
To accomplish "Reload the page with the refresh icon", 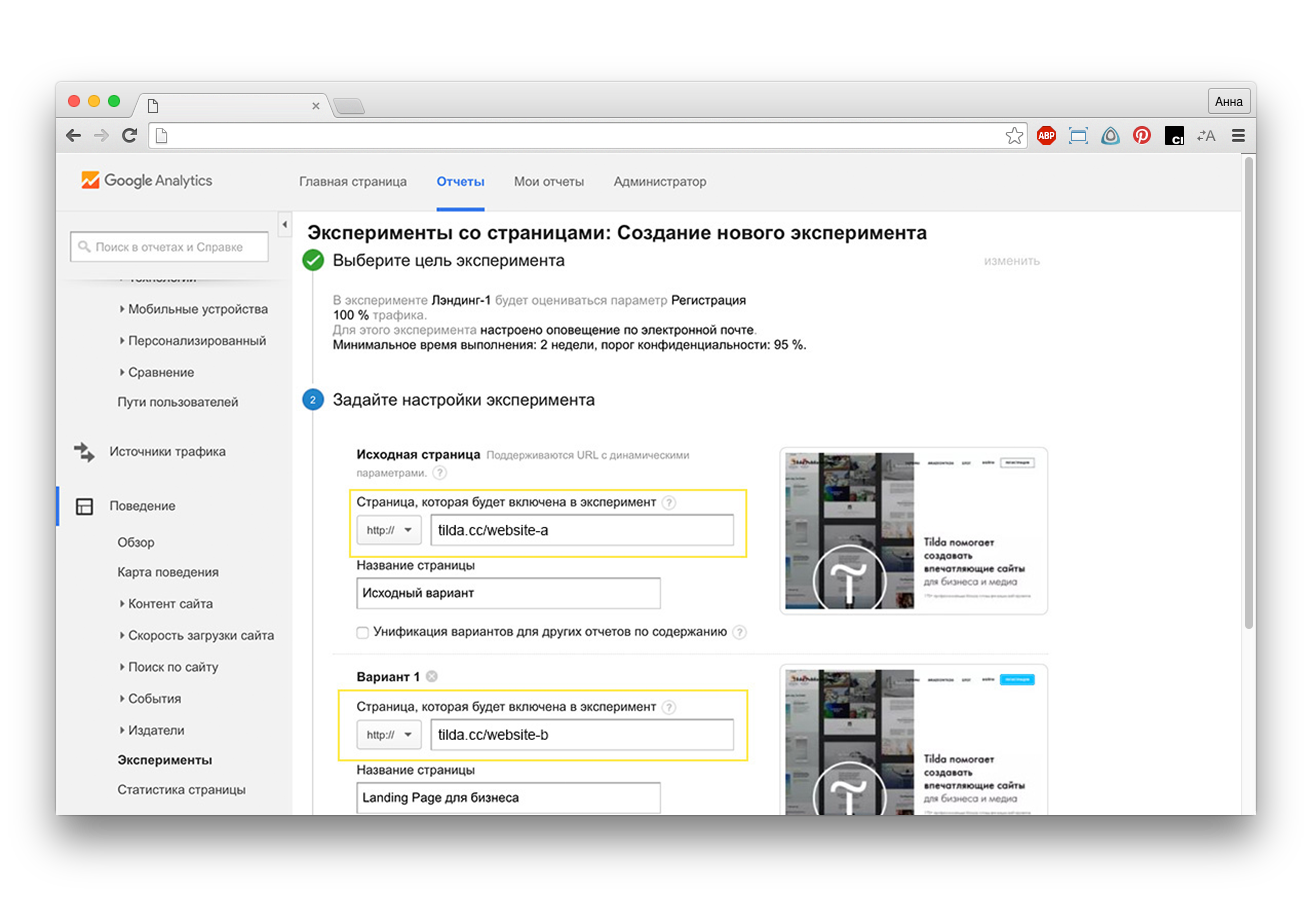I will pyautogui.click(x=129, y=136).
